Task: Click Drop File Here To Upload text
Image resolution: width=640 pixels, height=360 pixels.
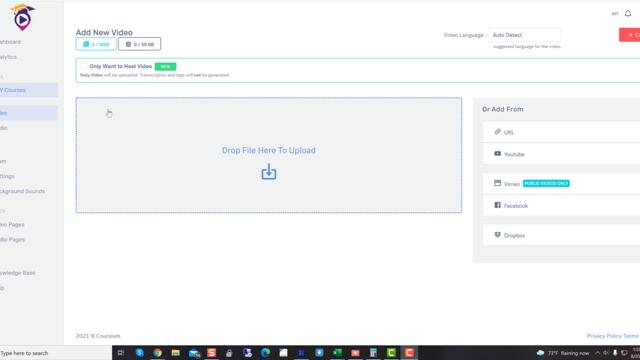Action: 269,150
